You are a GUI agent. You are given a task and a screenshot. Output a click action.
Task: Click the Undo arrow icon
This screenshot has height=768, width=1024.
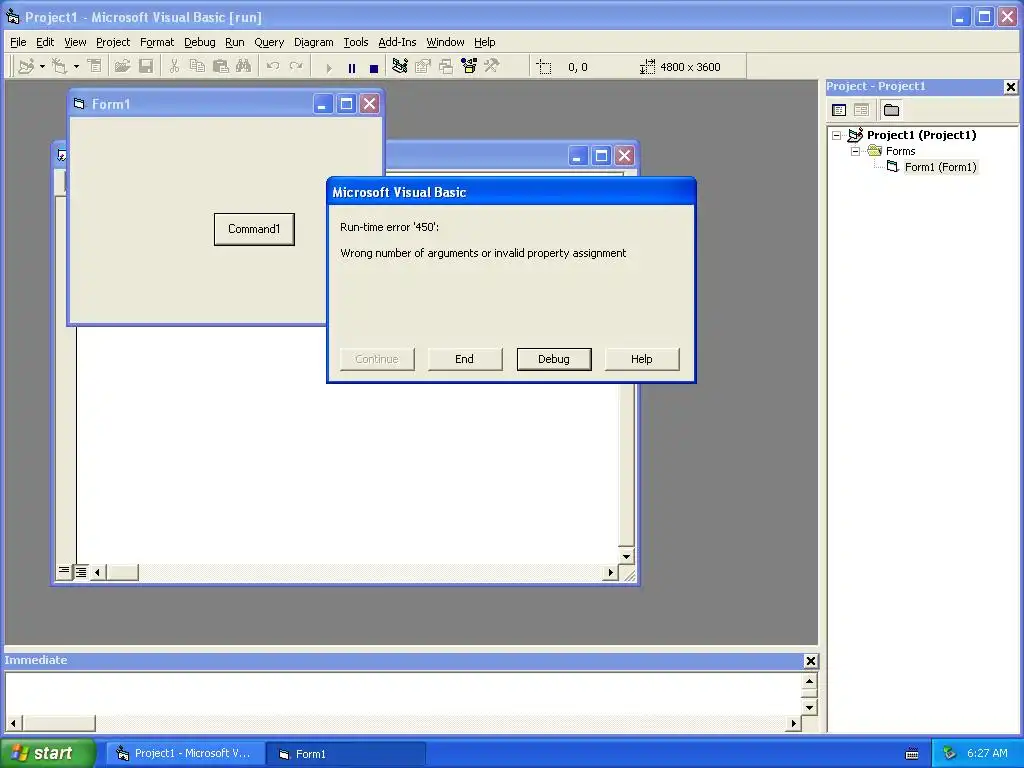pos(273,67)
